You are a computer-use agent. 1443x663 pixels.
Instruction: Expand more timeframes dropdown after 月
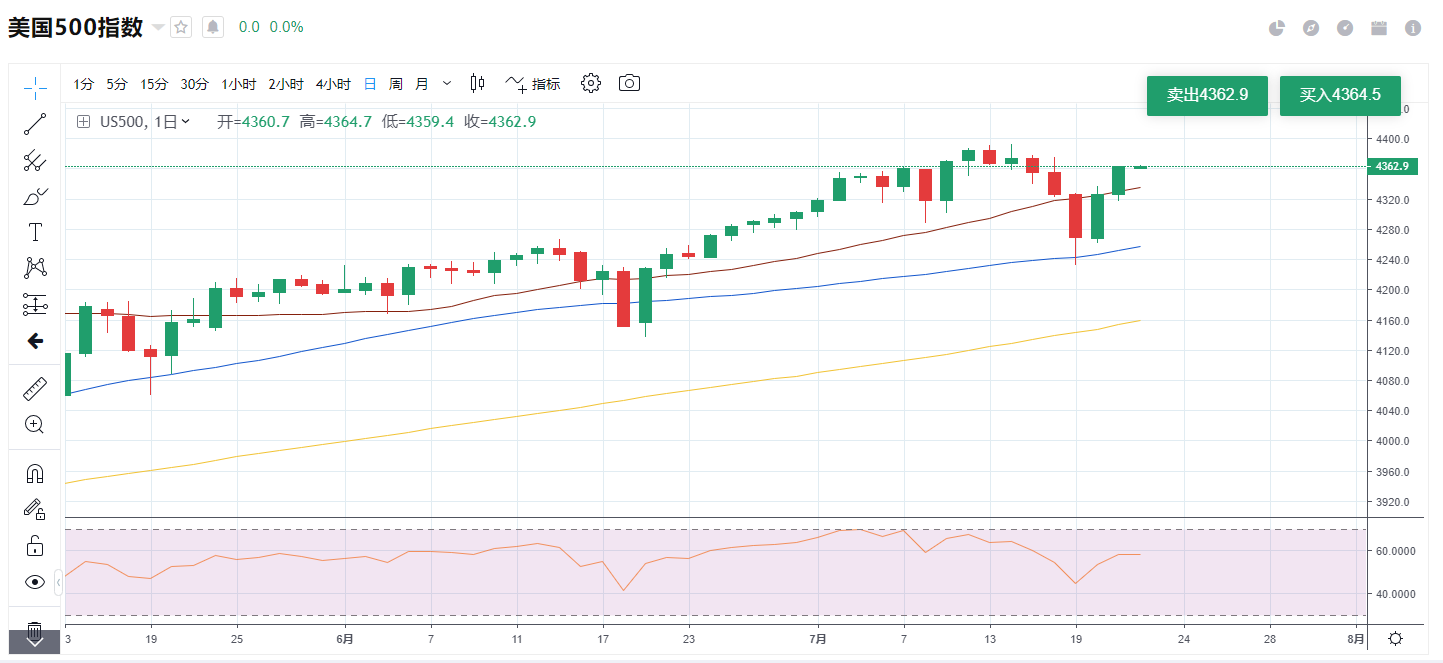pyautogui.click(x=447, y=84)
